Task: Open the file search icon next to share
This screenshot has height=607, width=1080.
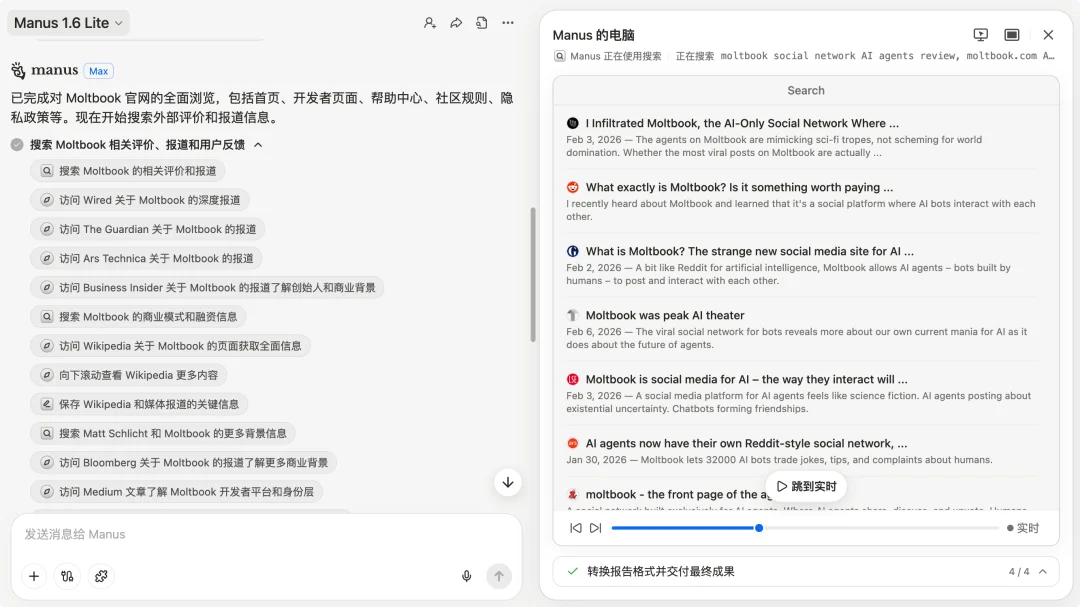Action: coord(483,22)
